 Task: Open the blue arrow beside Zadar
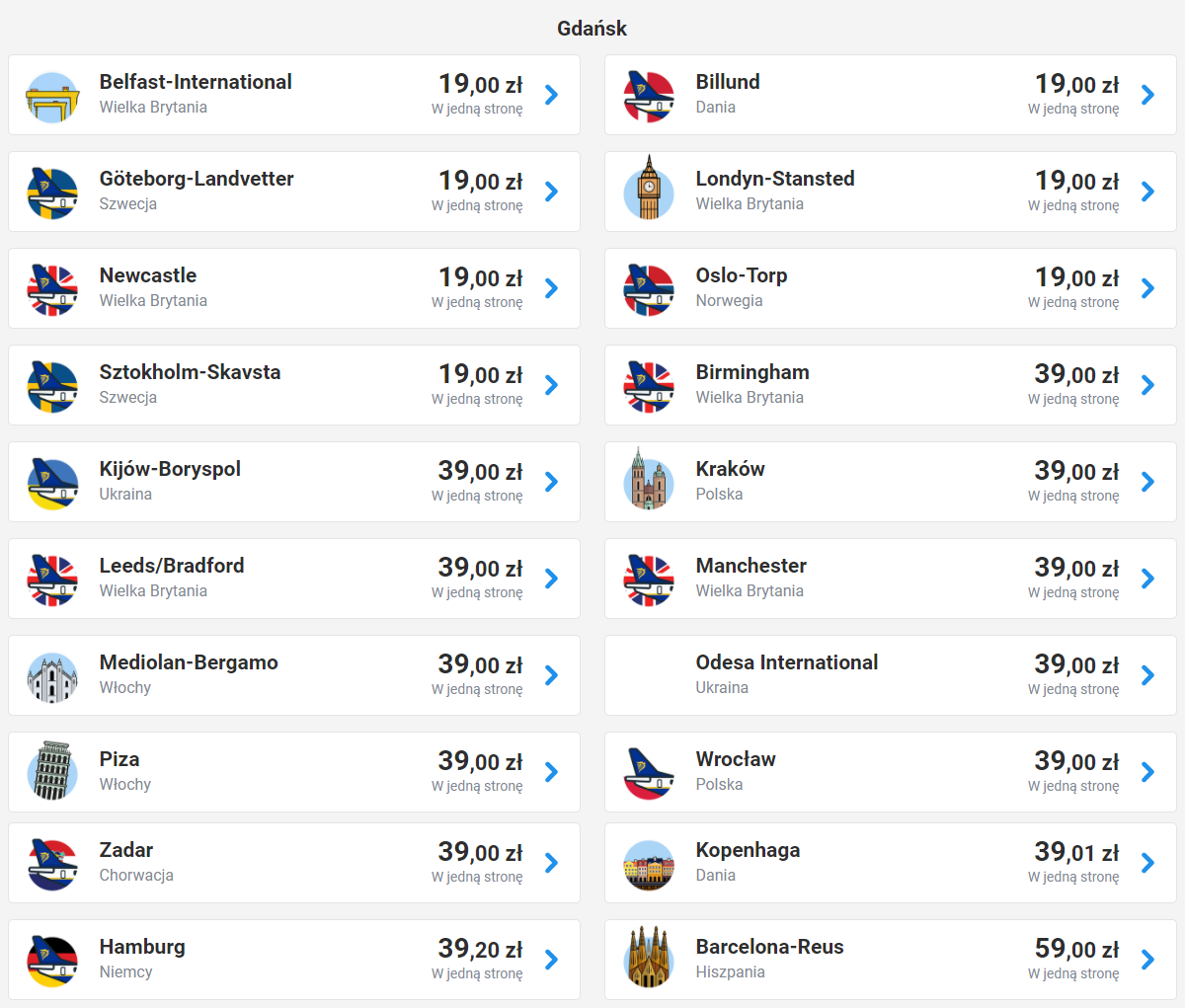[x=552, y=863]
